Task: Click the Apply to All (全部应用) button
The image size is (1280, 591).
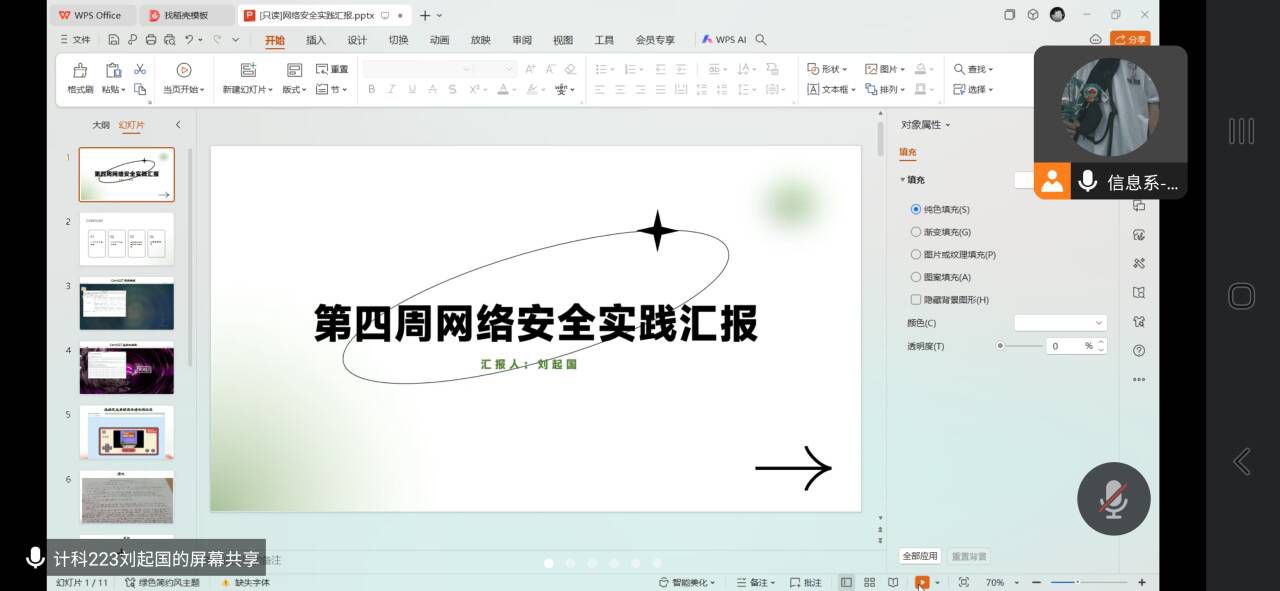Action: [x=920, y=556]
